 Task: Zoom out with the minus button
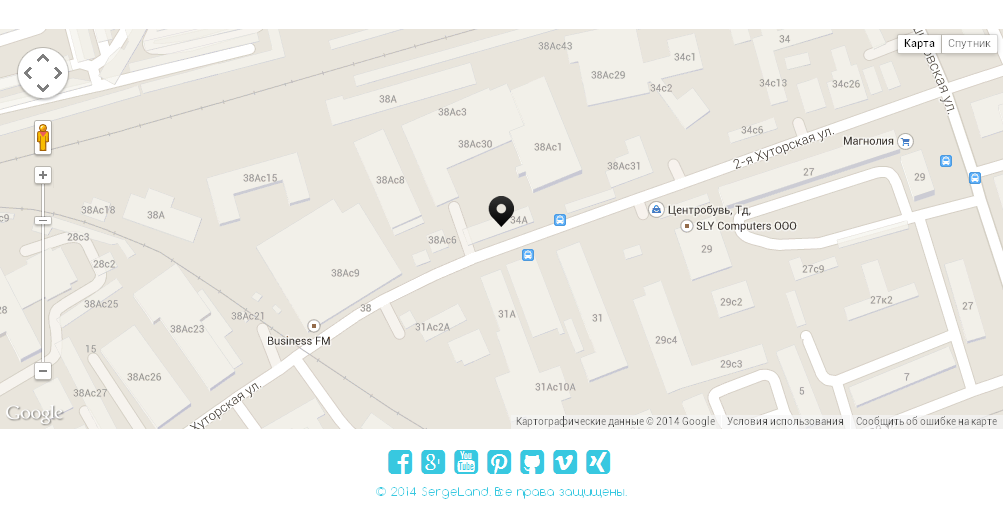(43, 370)
